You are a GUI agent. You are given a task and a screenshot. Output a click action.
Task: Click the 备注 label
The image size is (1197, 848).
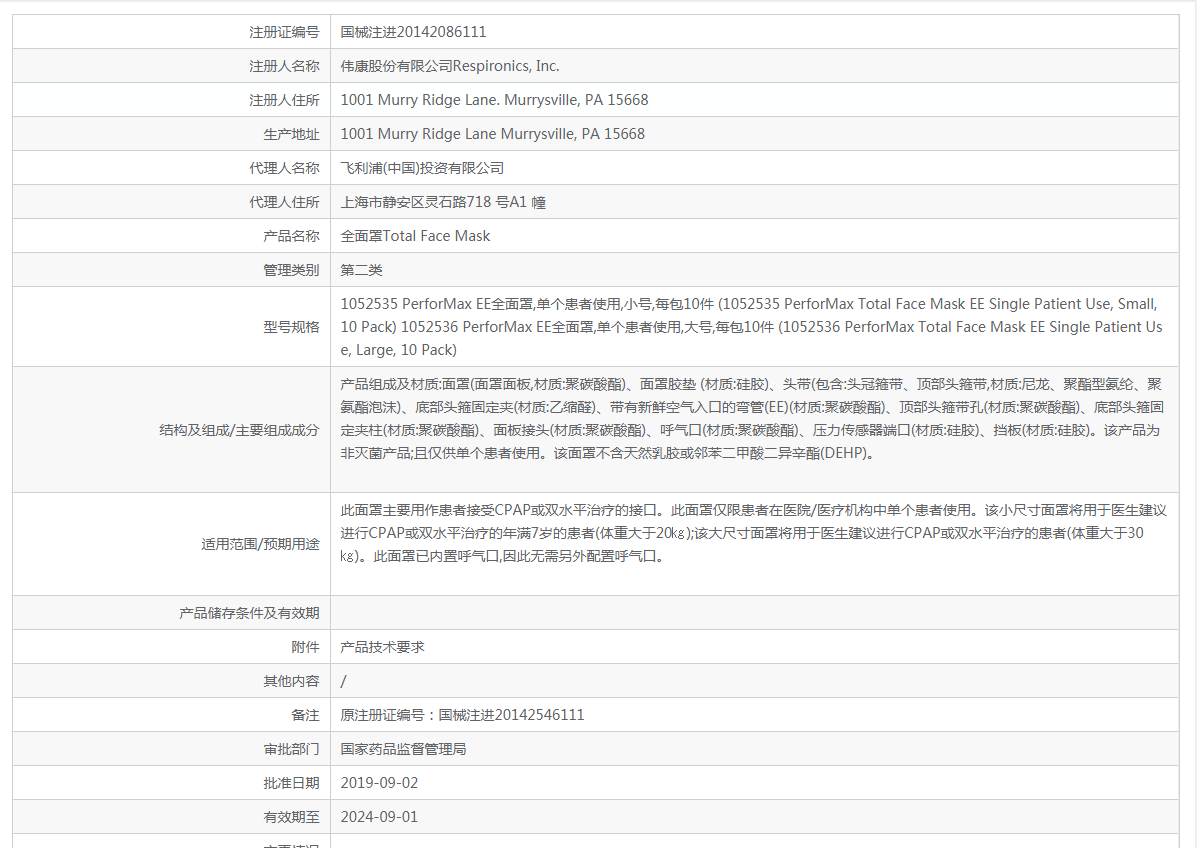(x=305, y=715)
